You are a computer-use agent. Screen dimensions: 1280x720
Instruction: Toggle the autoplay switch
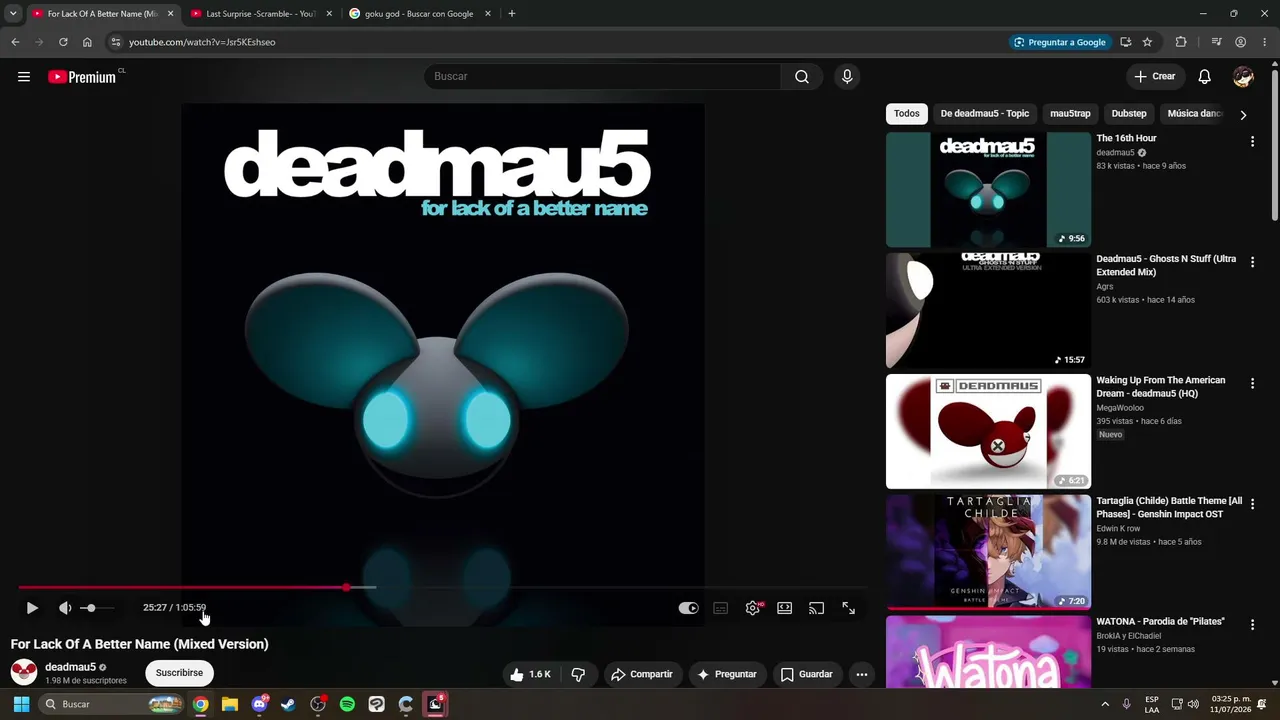688,608
